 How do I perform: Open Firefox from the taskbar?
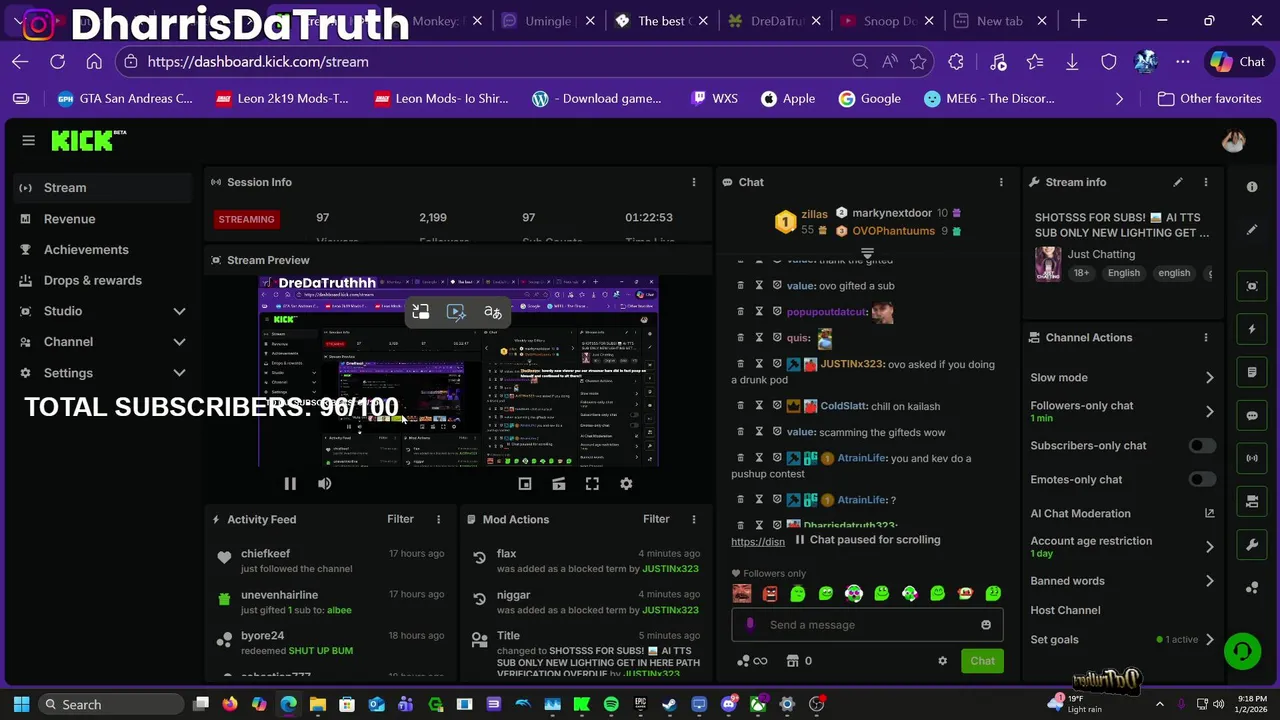pyautogui.click(x=230, y=705)
